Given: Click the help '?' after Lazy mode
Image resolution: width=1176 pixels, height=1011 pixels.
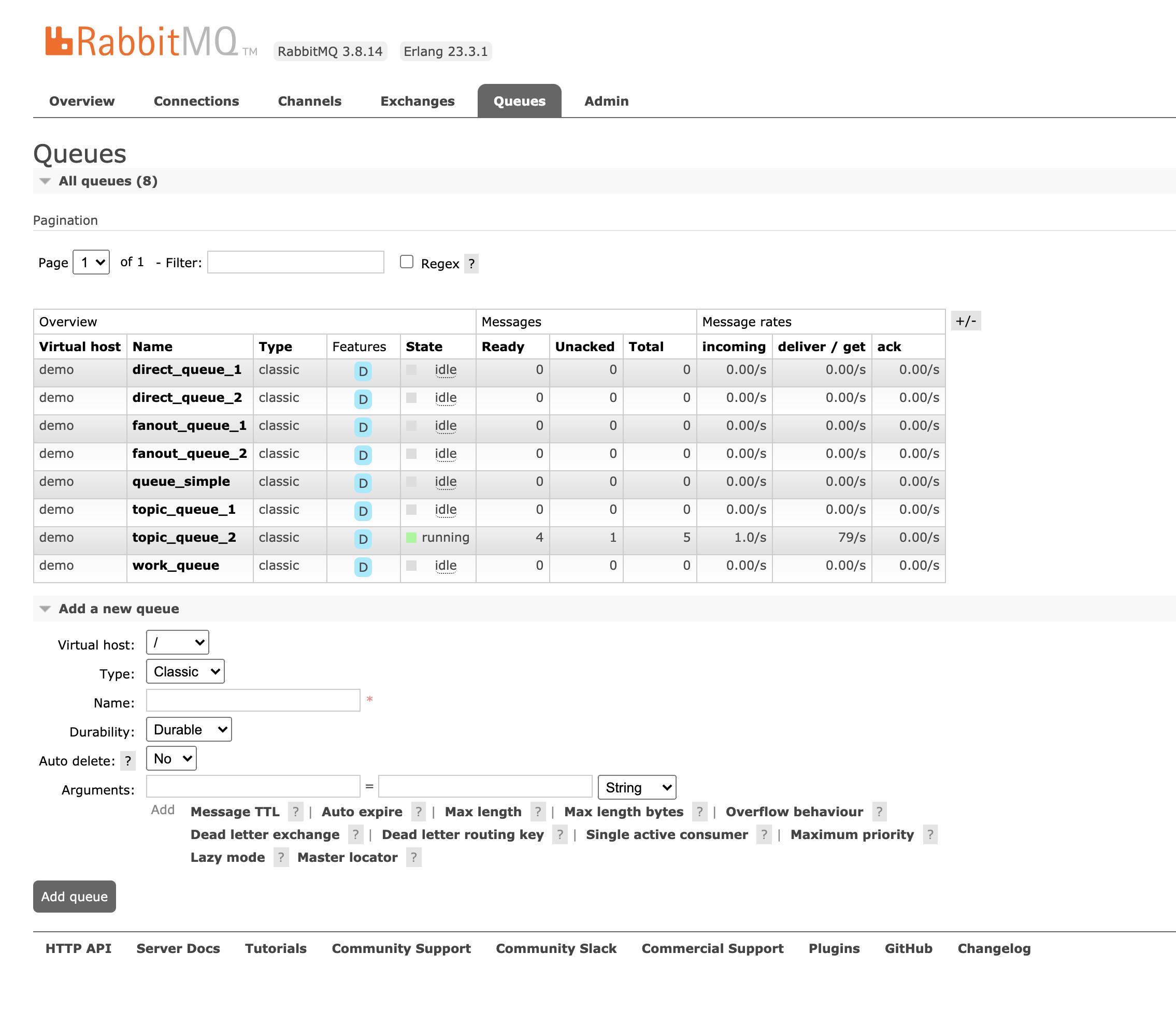Looking at the screenshot, I should click(x=280, y=857).
